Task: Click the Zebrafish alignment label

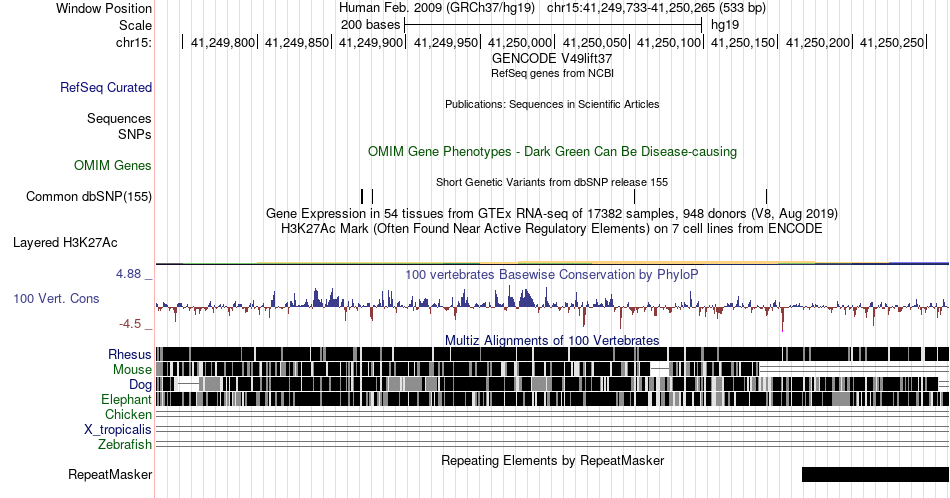Action: 125,444
